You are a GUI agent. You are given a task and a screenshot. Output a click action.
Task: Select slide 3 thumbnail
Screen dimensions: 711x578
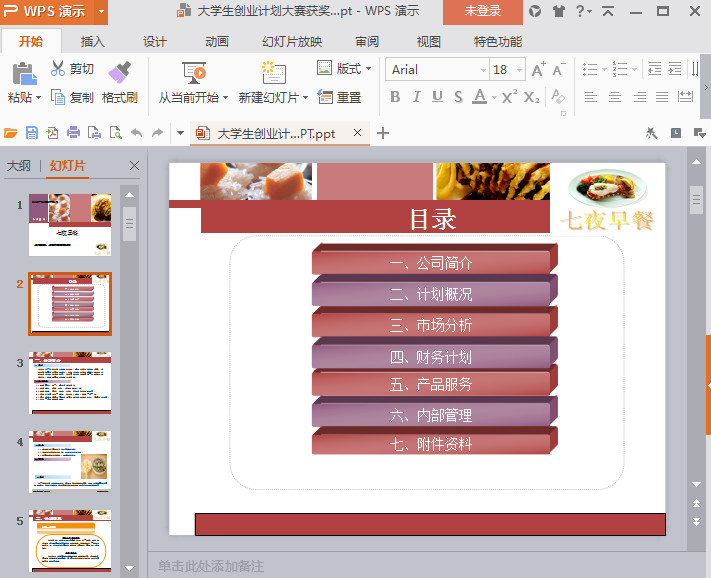coord(70,383)
